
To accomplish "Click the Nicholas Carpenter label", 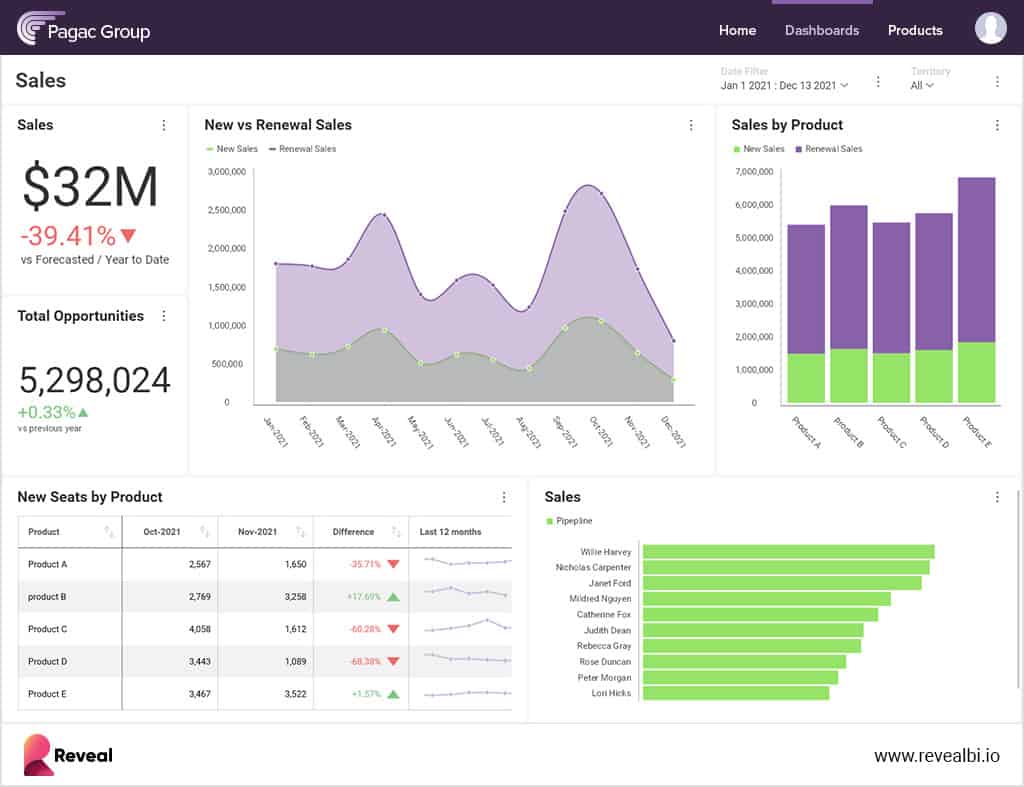I will tap(593, 568).
